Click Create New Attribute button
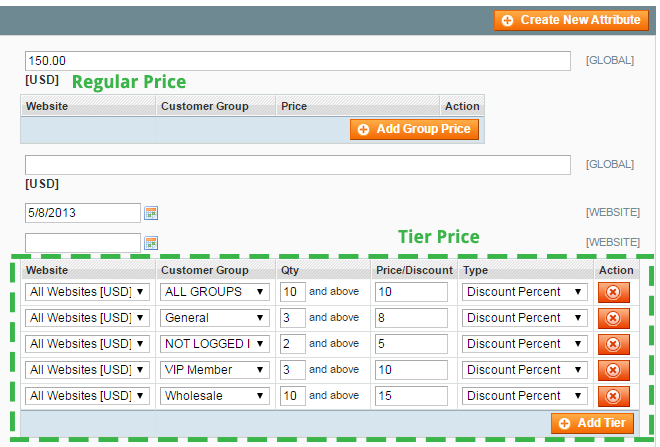The width and height of the screenshot is (660, 447). [571, 20]
